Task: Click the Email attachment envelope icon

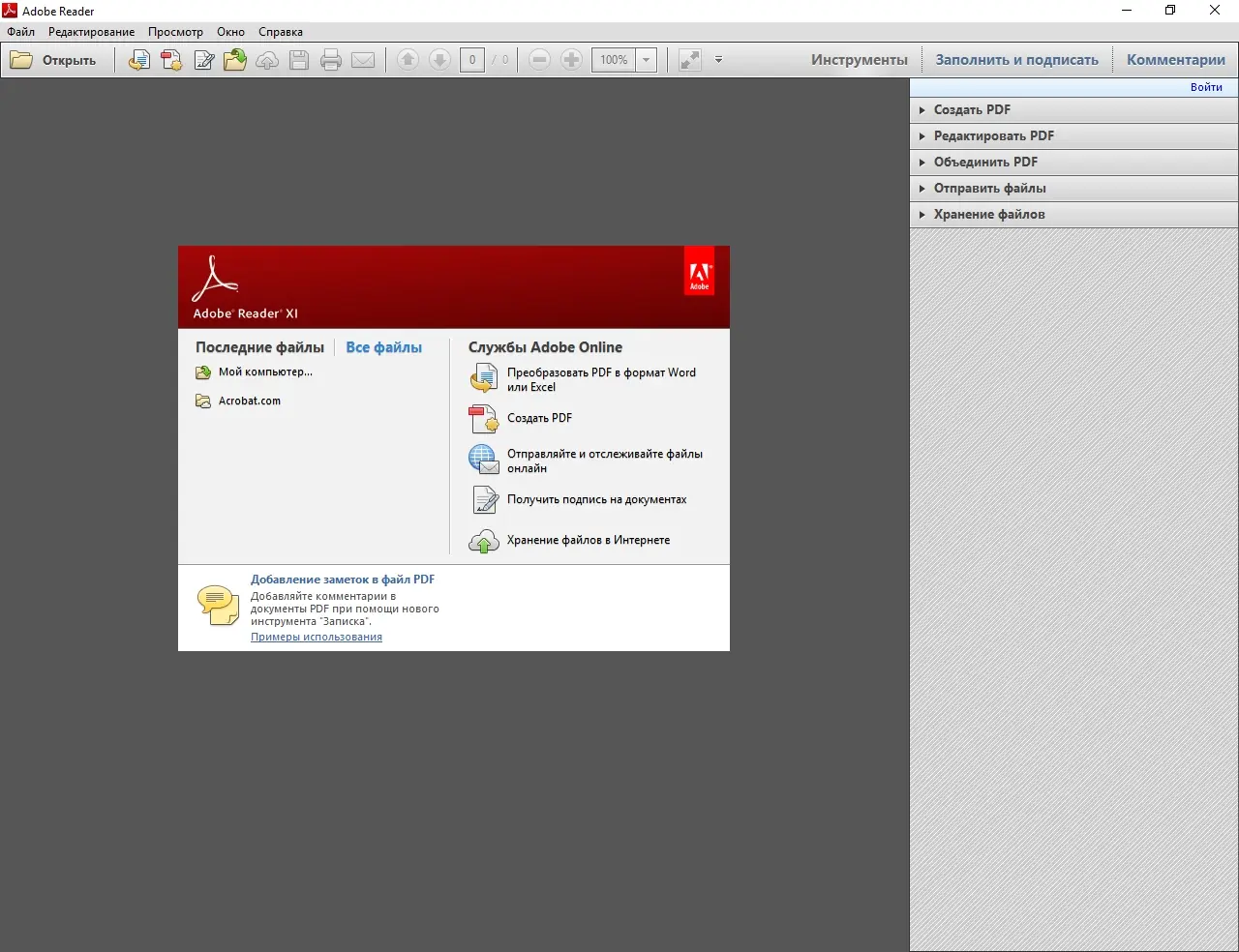Action: click(x=364, y=59)
